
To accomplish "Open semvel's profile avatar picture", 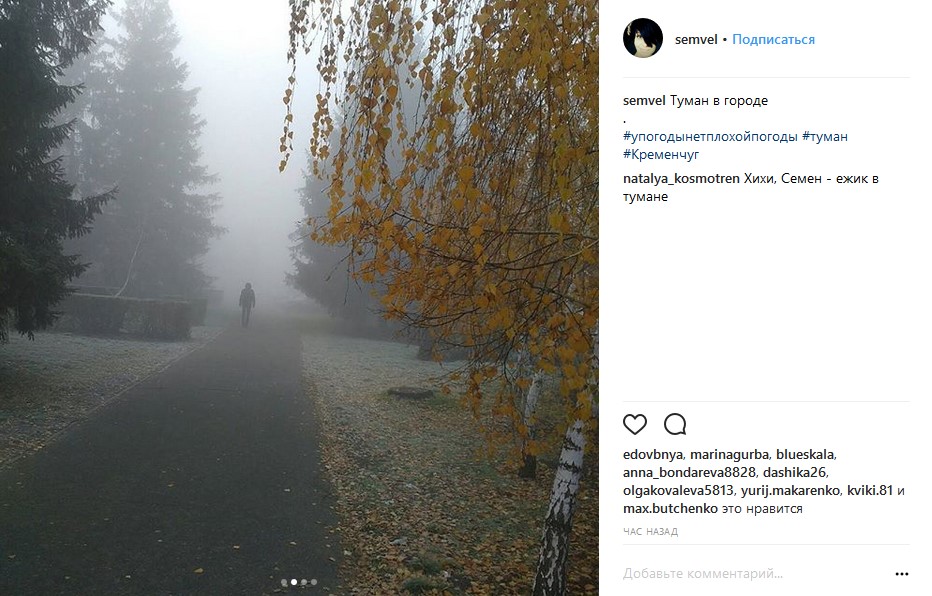I will 643,38.
